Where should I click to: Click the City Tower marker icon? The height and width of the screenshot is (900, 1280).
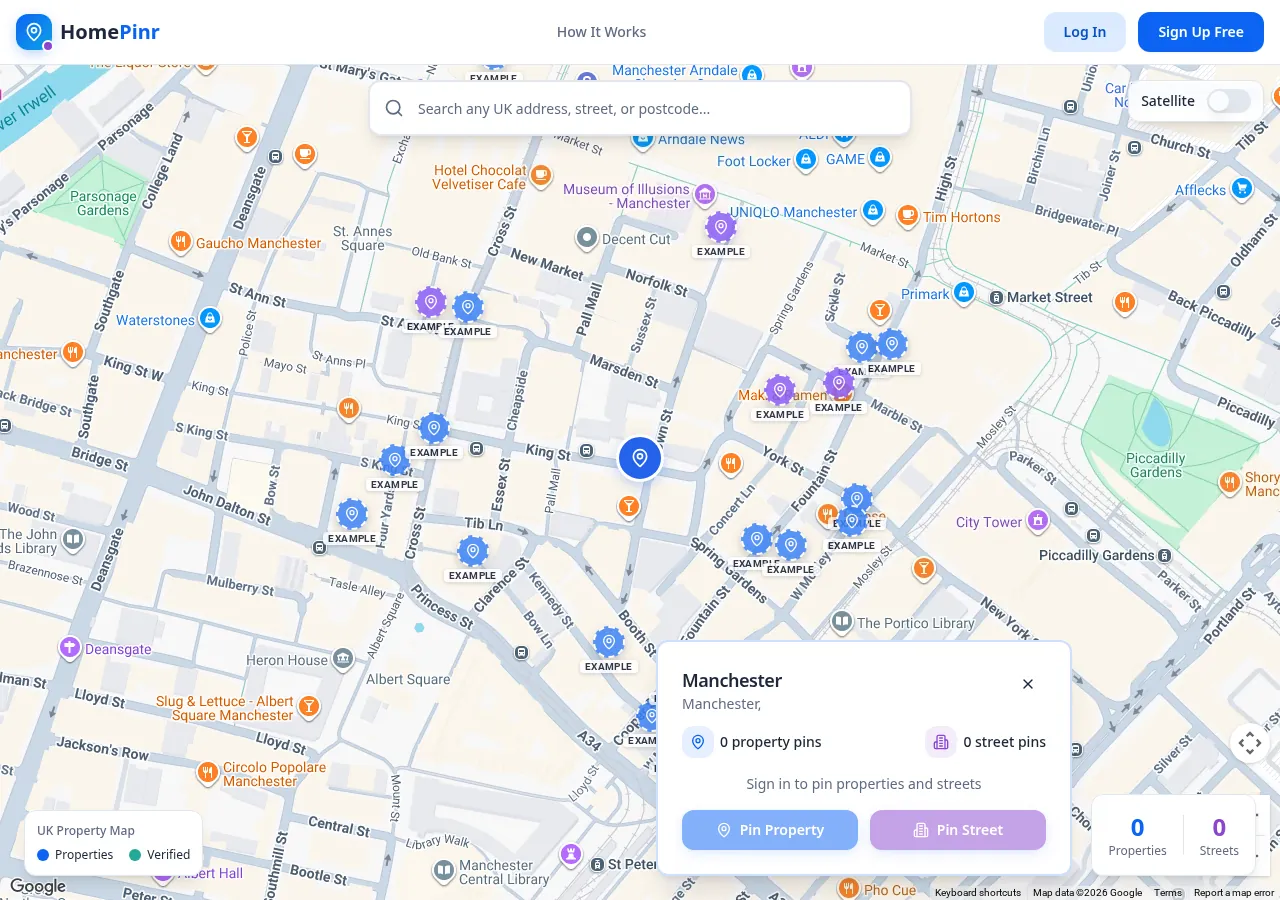pos(1038,521)
